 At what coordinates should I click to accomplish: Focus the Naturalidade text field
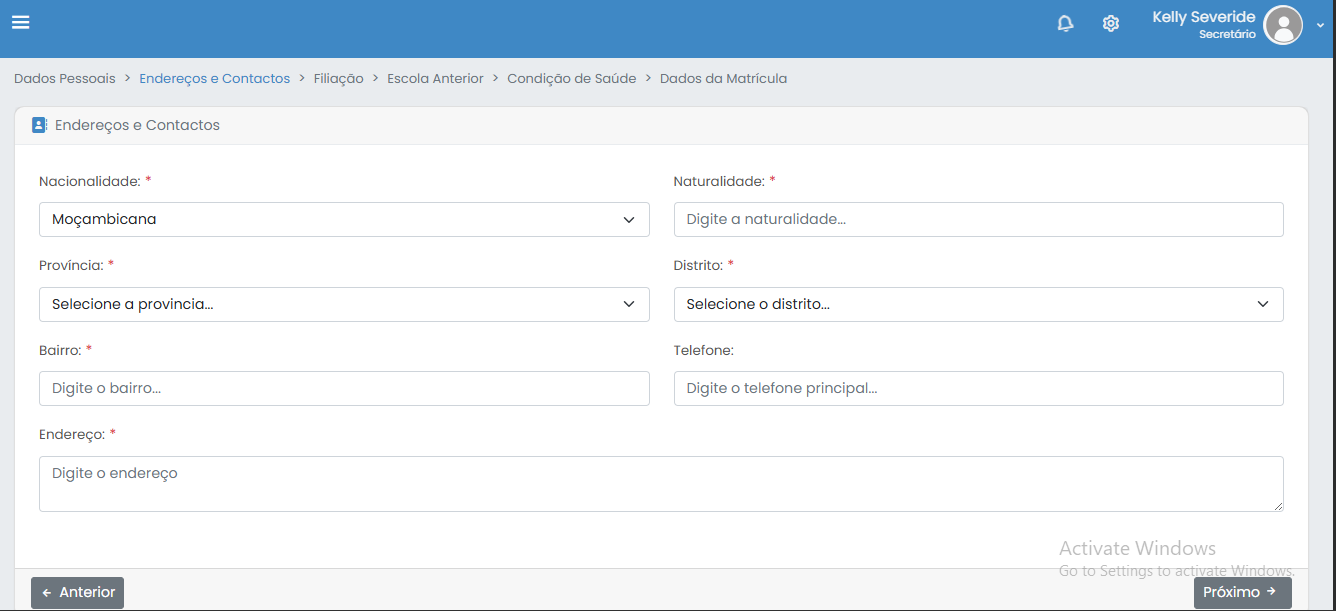pos(978,219)
